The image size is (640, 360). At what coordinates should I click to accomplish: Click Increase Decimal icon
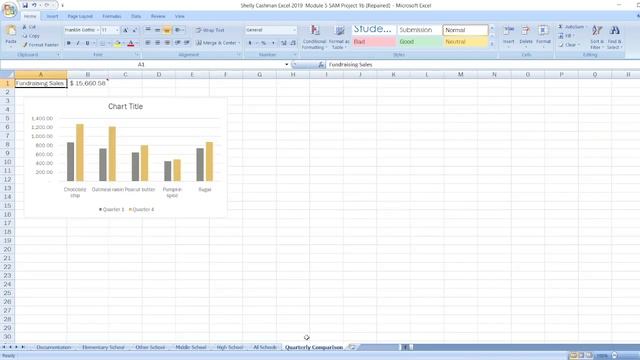pyautogui.click(x=284, y=43)
